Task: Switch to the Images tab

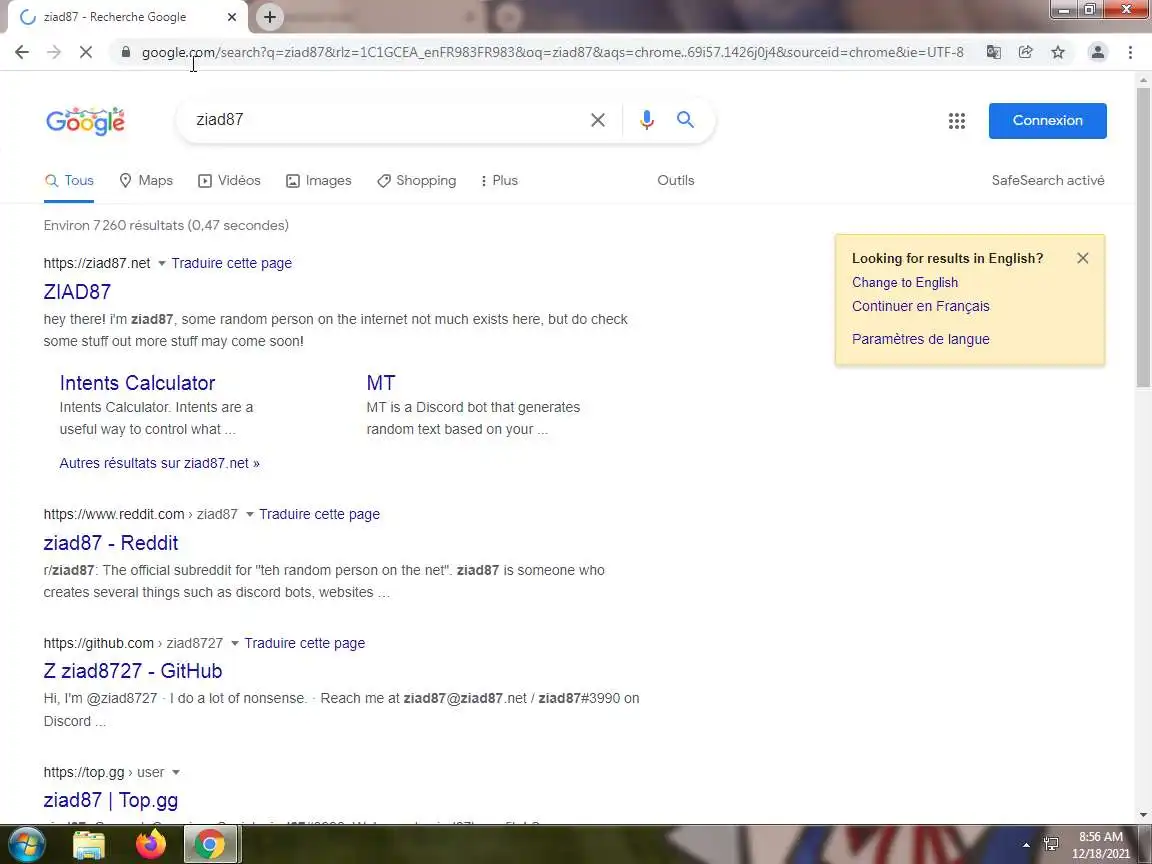Action: point(319,181)
